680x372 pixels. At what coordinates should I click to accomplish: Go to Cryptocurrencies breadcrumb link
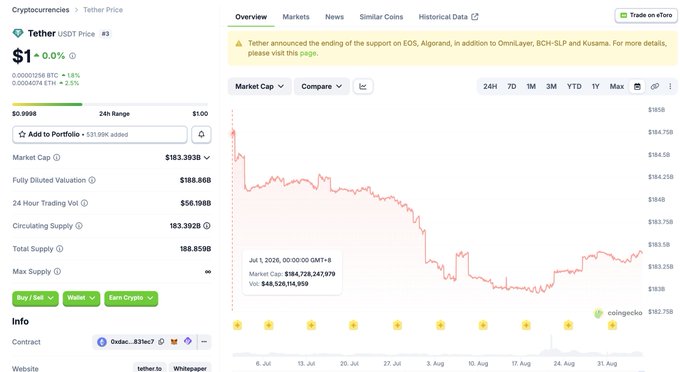(x=40, y=10)
